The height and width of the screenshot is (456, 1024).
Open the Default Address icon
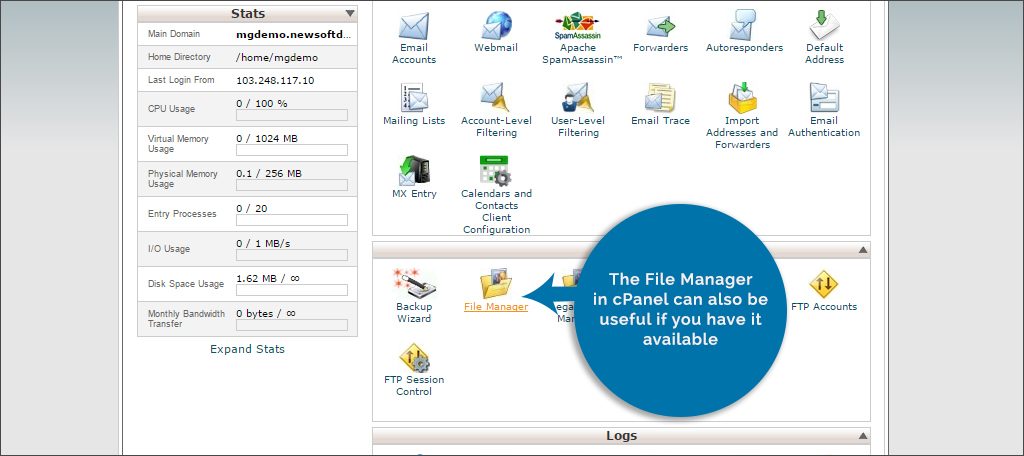pyautogui.click(x=824, y=25)
